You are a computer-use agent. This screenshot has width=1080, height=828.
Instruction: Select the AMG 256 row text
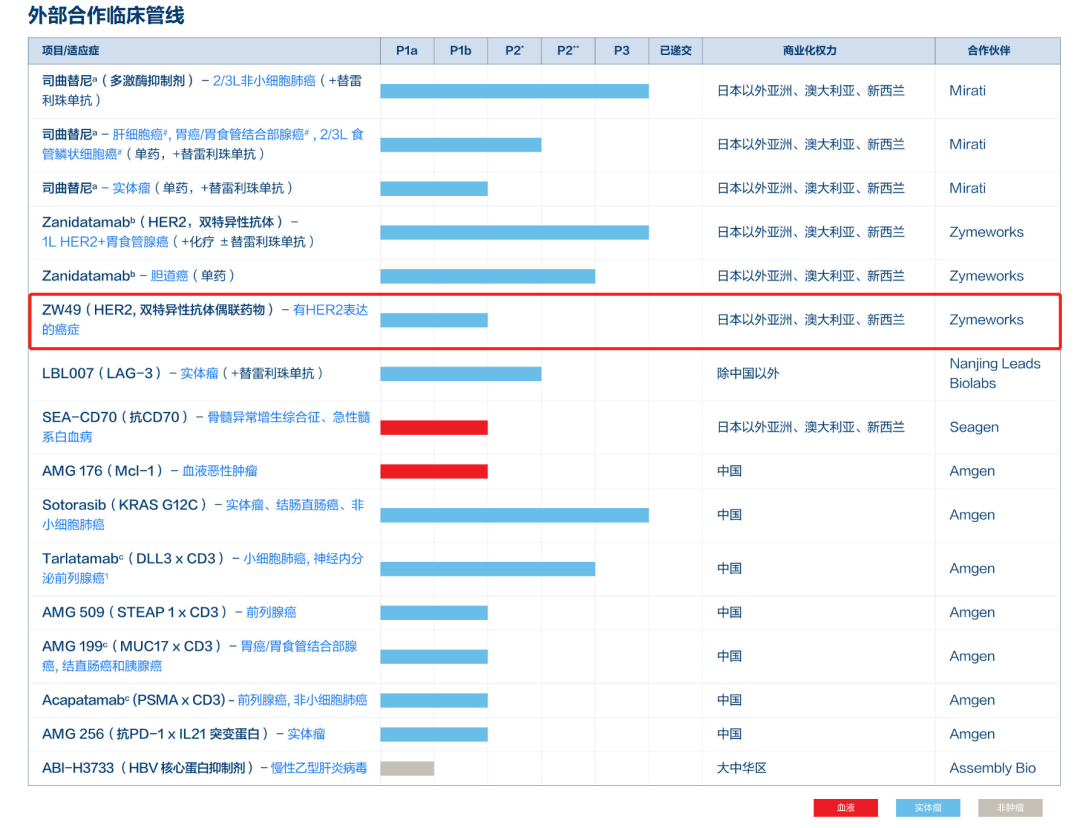pyautogui.click(x=183, y=734)
